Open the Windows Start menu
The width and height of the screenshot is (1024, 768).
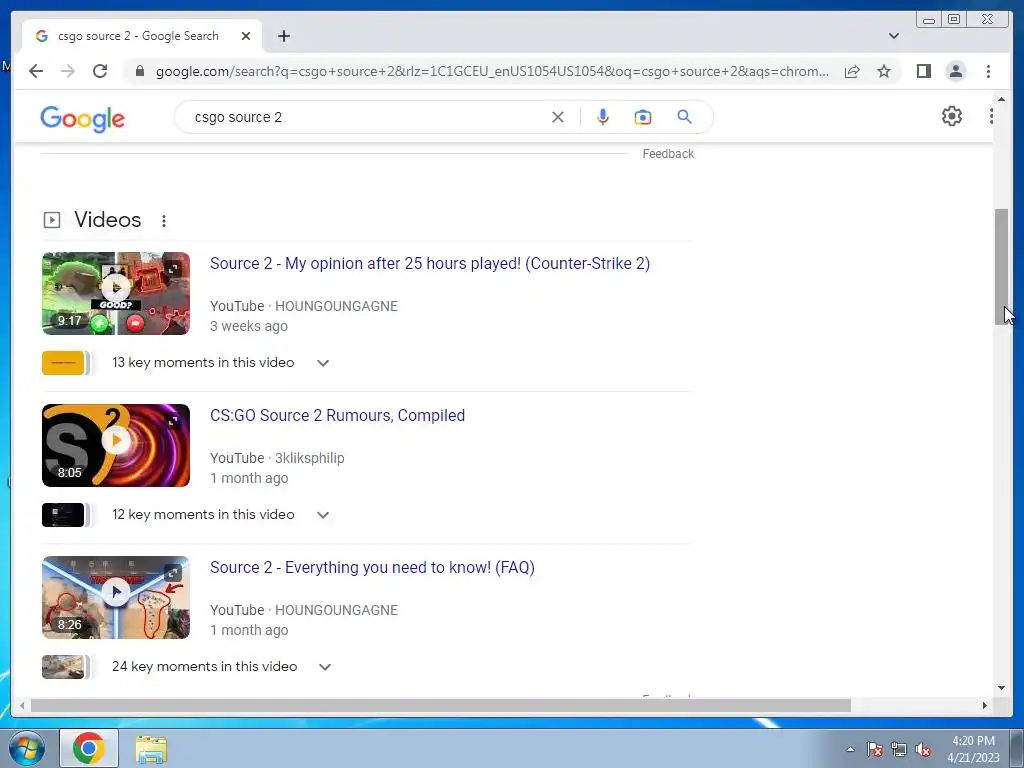(27, 748)
